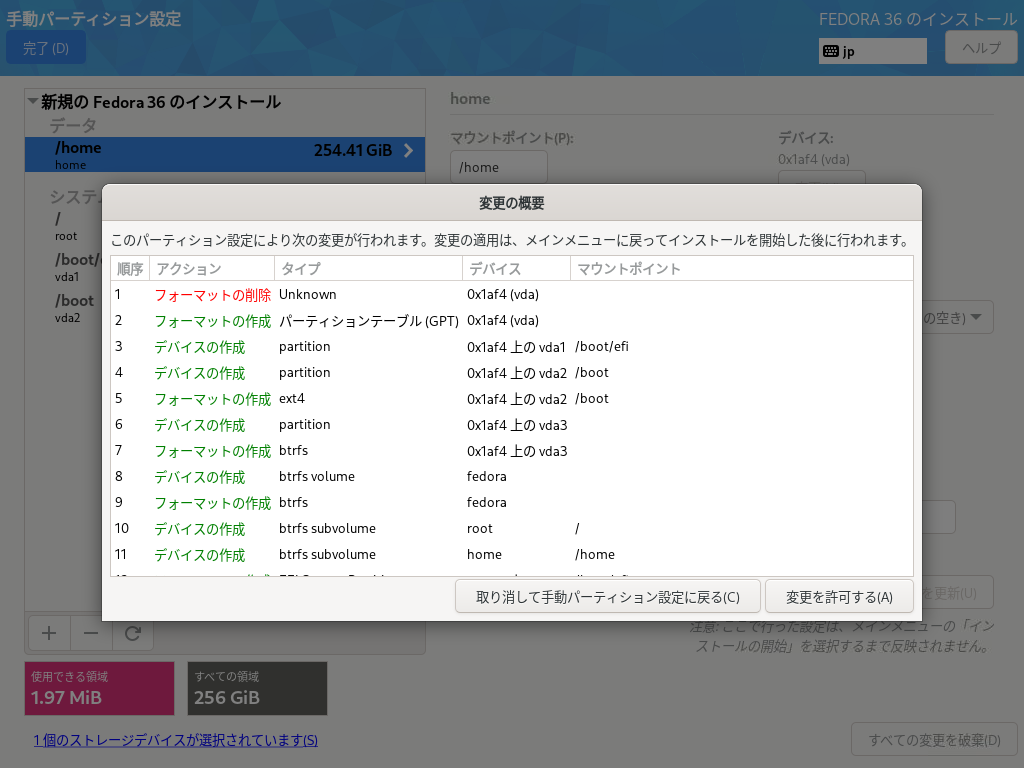Click 取り消して手動パーティション設定に戻る(C) button
Image resolution: width=1024 pixels, height=768 pixels.
pos(607,597)
